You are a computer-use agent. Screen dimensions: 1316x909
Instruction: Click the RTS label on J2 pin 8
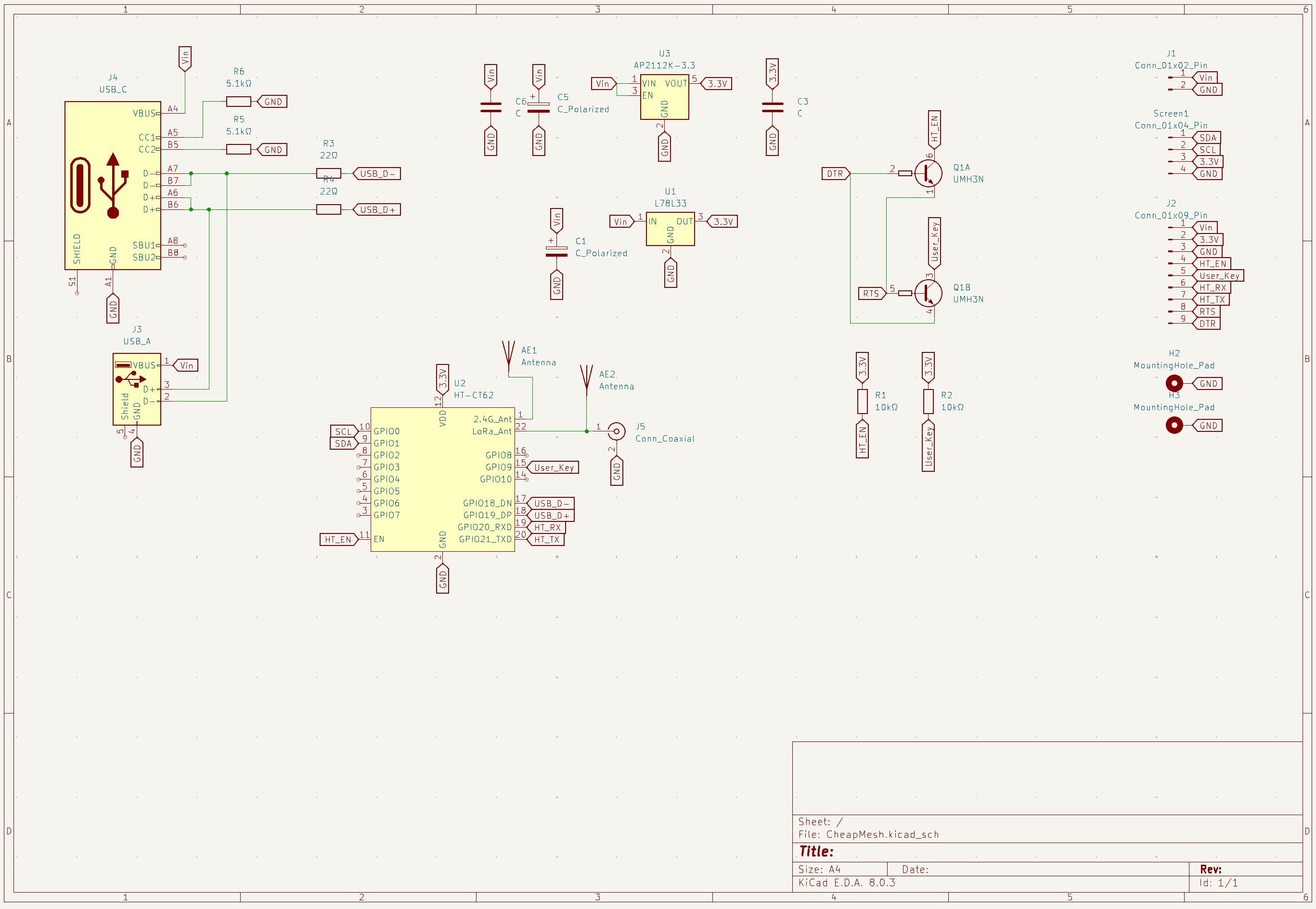[1207, 312]
